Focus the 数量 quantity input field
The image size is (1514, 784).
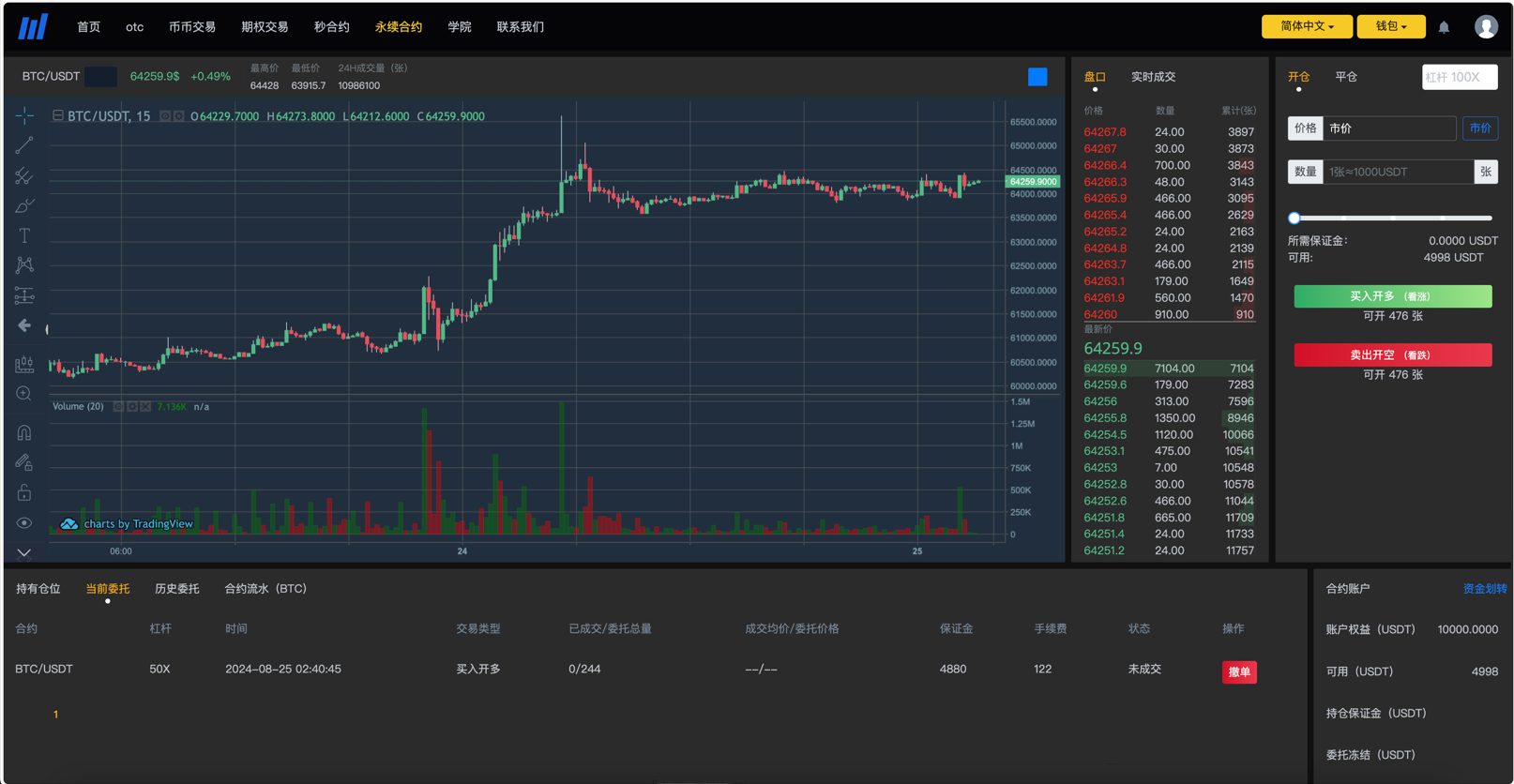point(1398,172)
